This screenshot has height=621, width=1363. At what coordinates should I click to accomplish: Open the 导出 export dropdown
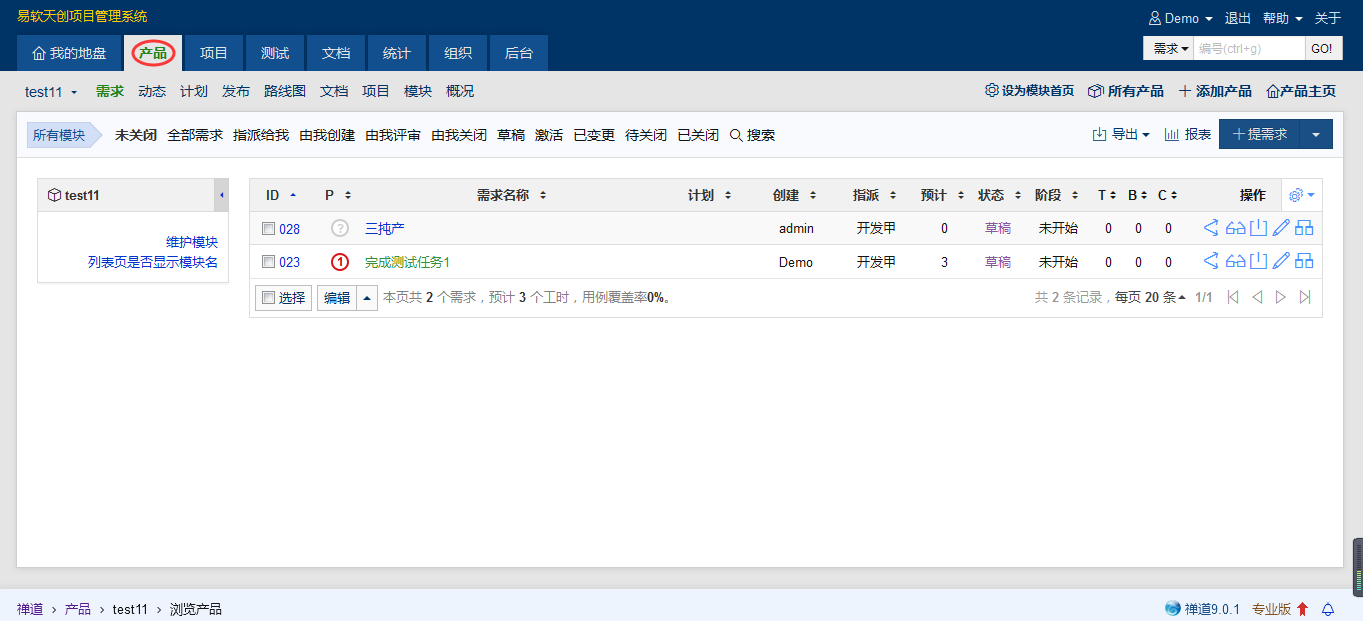tap(1121, 134)
